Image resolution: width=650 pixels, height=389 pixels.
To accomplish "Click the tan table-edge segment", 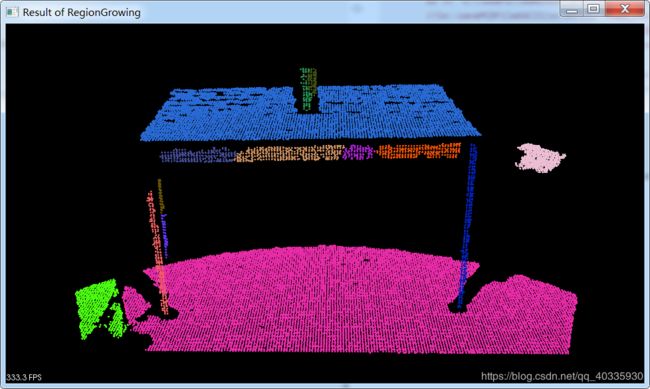I will 289,153.
